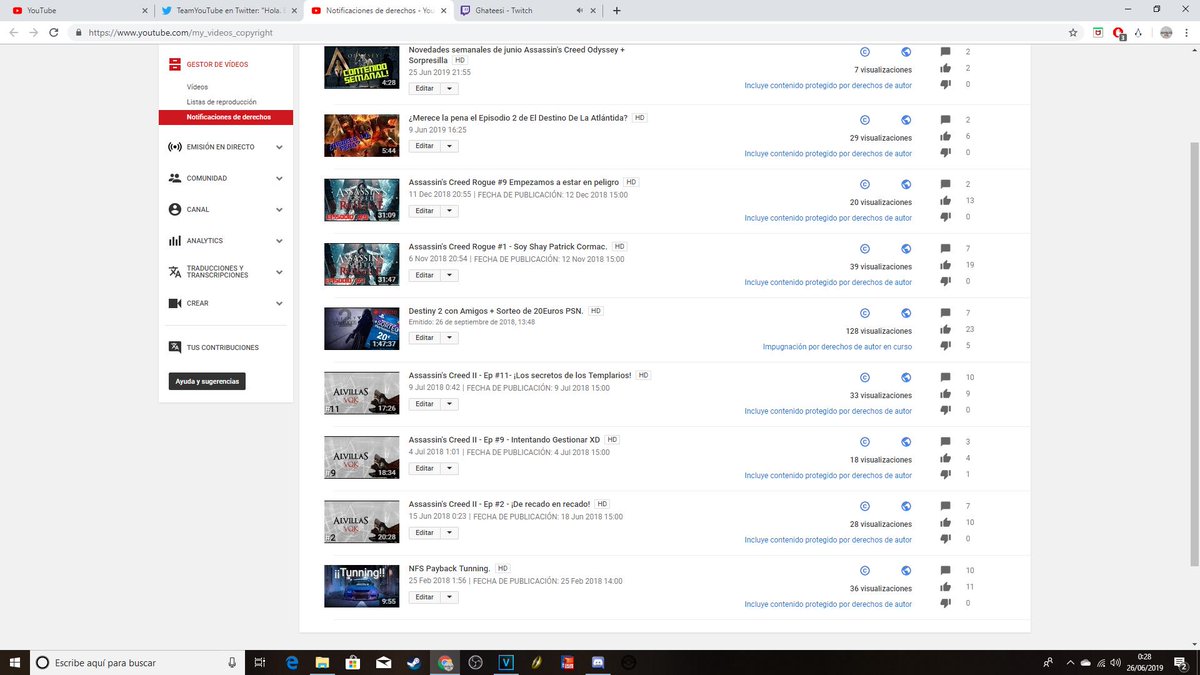Click Editar button for Assassin's Creed II Ep #11
Viewport: 1200px width, 675px height.
[425, 404]
